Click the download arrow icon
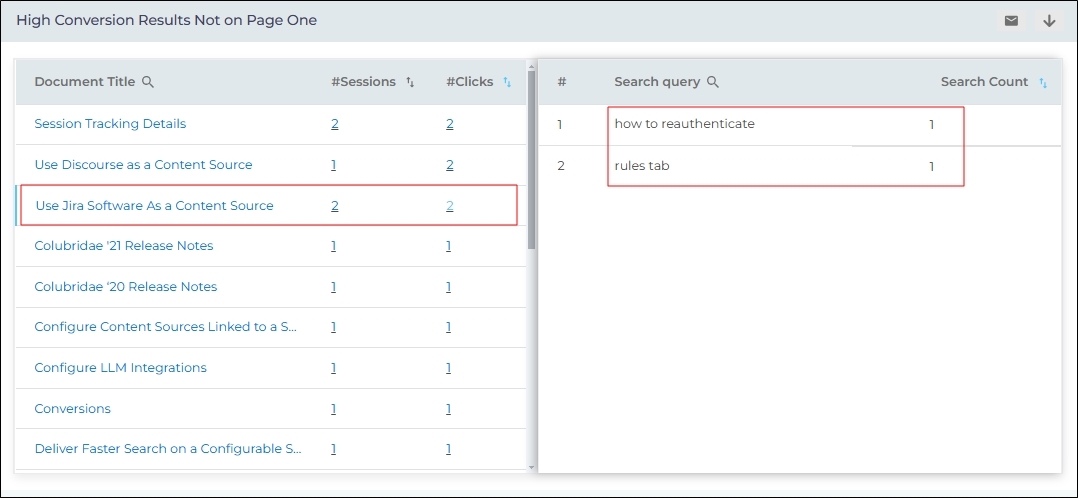This screenshot has width=1078, height=498. 1049,21
